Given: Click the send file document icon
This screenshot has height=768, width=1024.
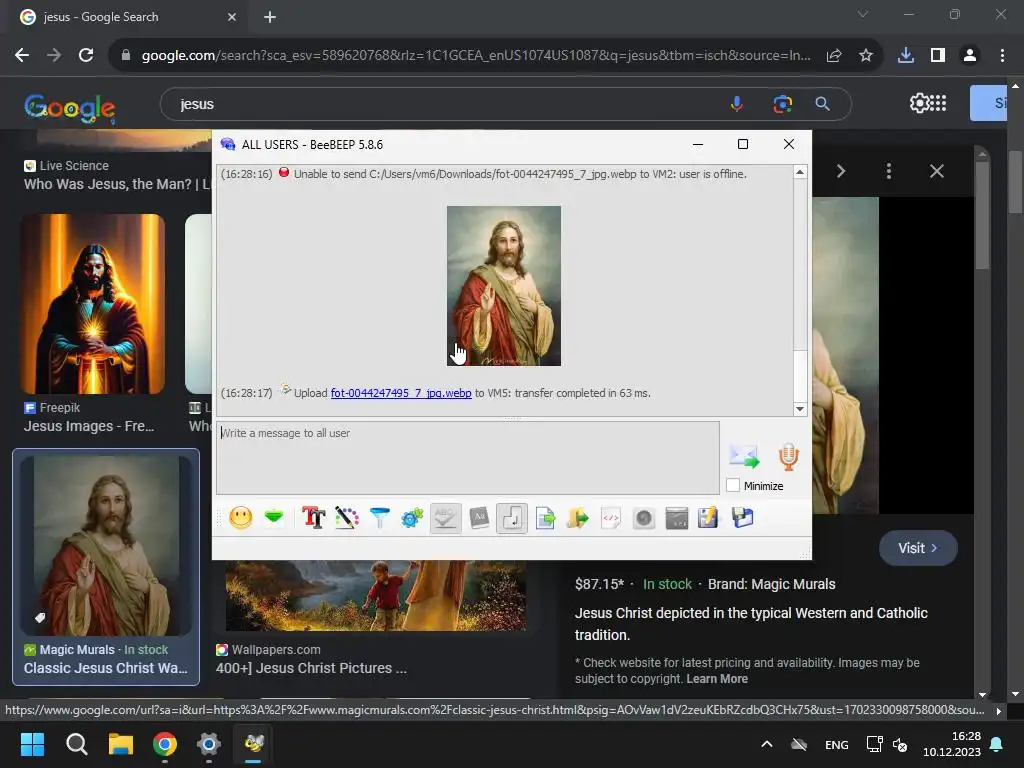Looking at the screenshot, I should pos(545,519).
